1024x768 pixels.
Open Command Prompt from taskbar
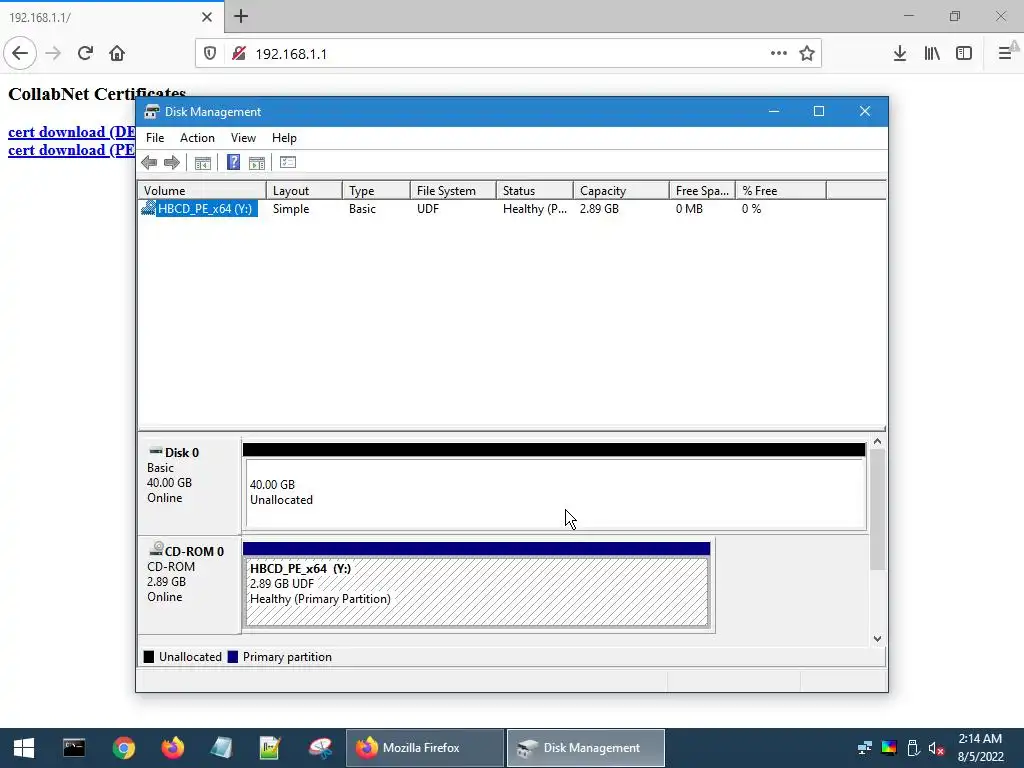click(x=74, y=748)
